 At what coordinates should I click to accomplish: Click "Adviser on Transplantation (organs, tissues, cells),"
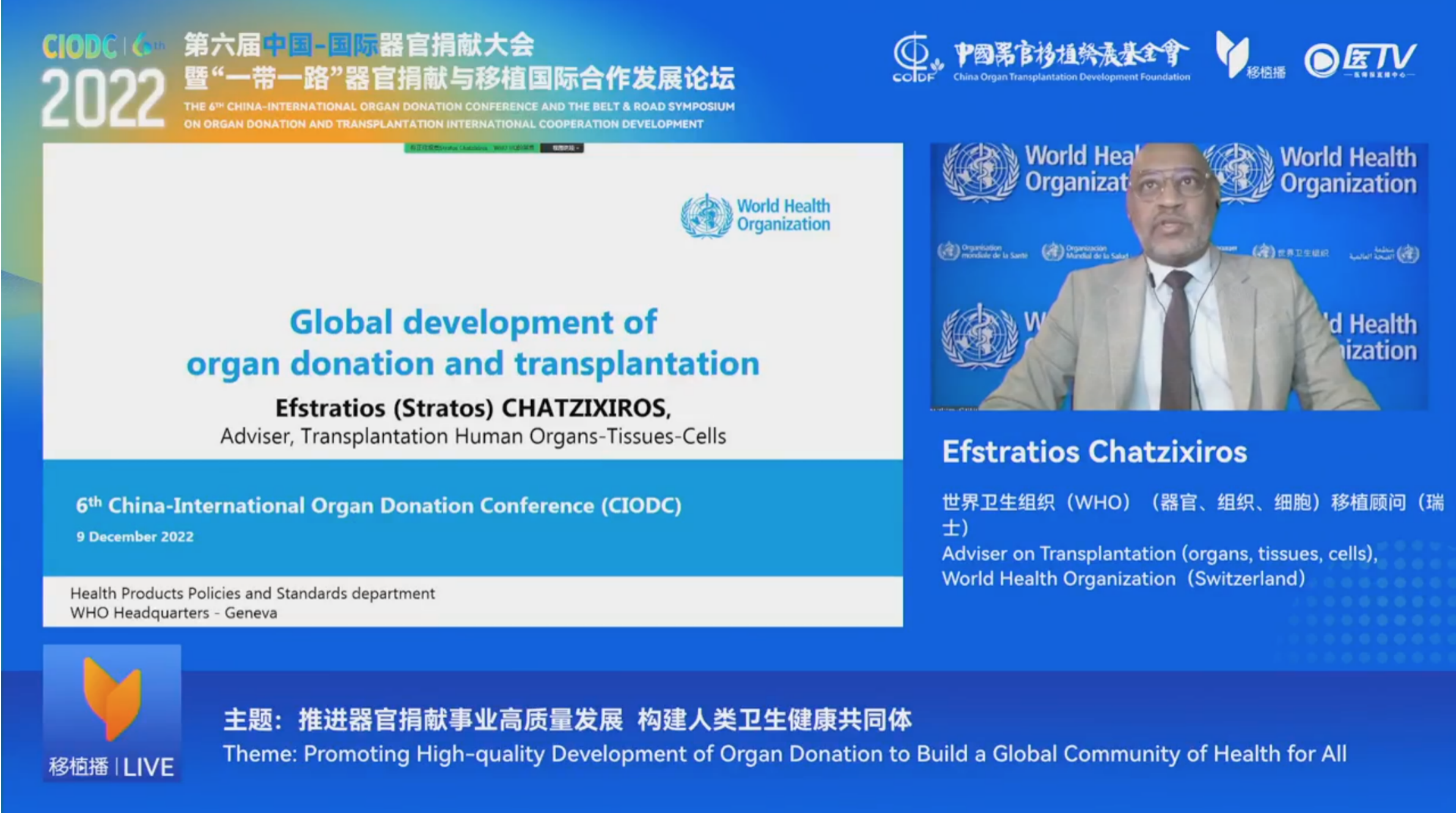(1160, 554)
